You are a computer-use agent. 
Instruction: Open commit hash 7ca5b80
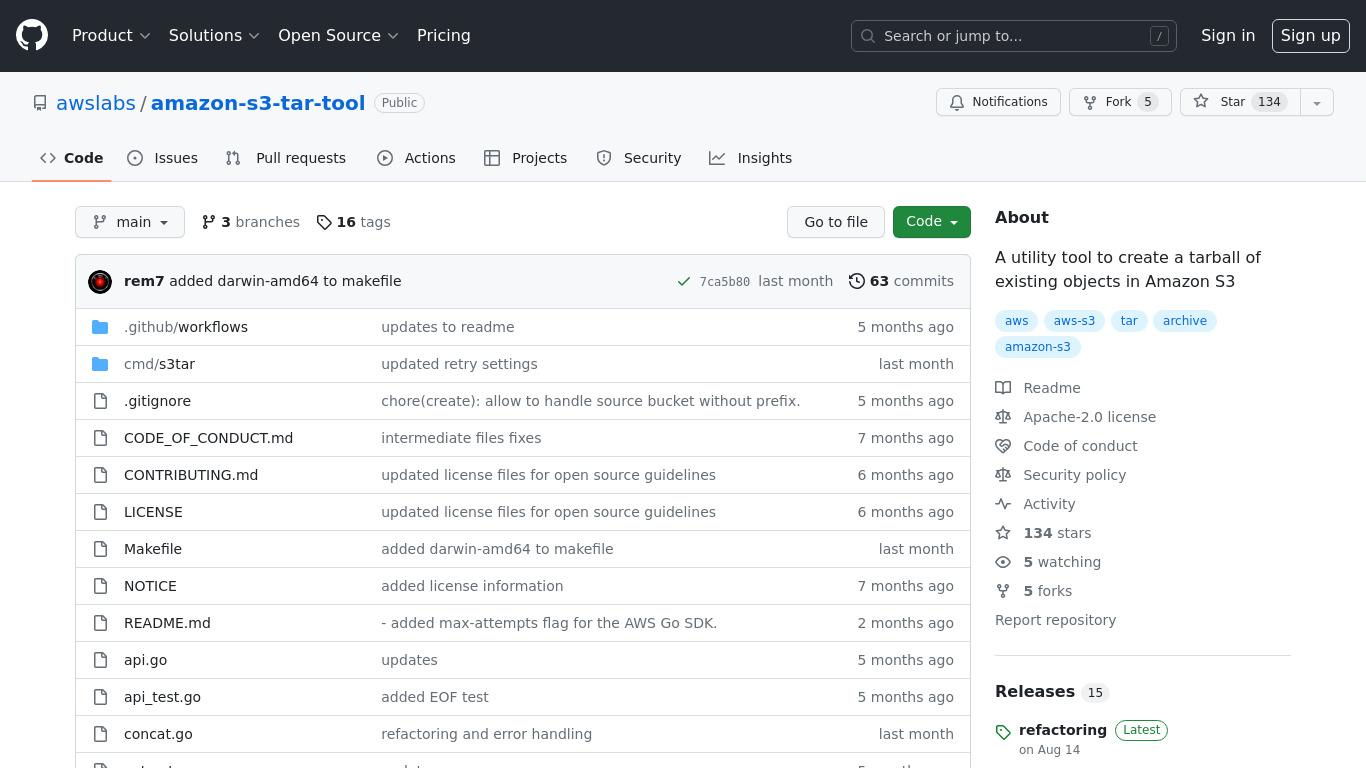click(725, 282)
